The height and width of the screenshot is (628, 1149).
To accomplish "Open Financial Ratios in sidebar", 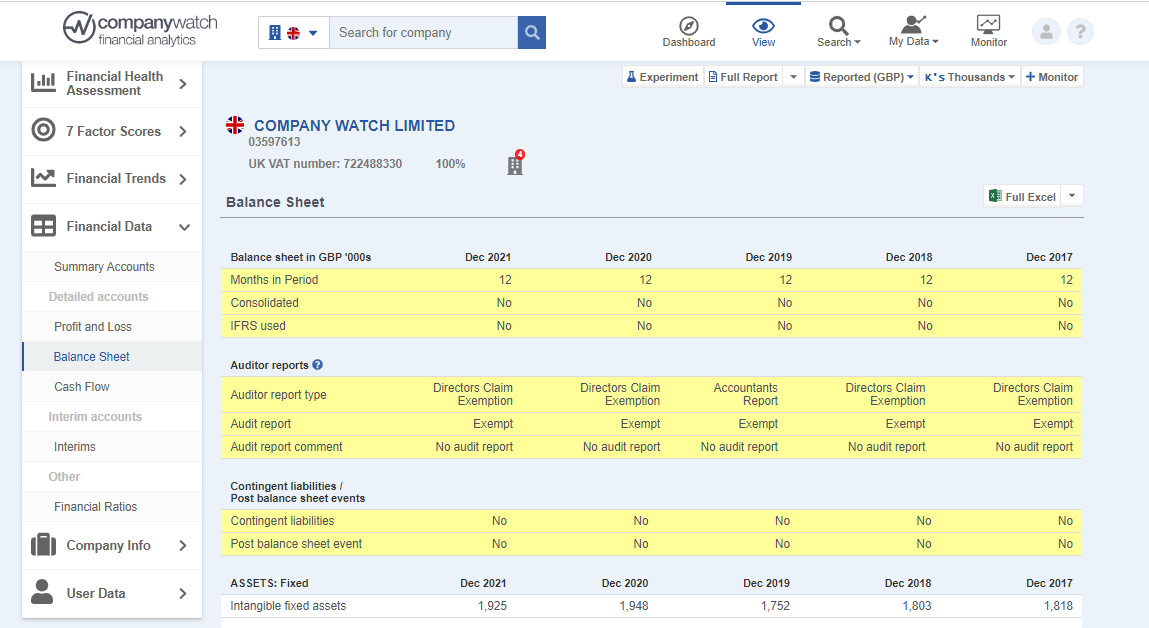I will point(95,507).
